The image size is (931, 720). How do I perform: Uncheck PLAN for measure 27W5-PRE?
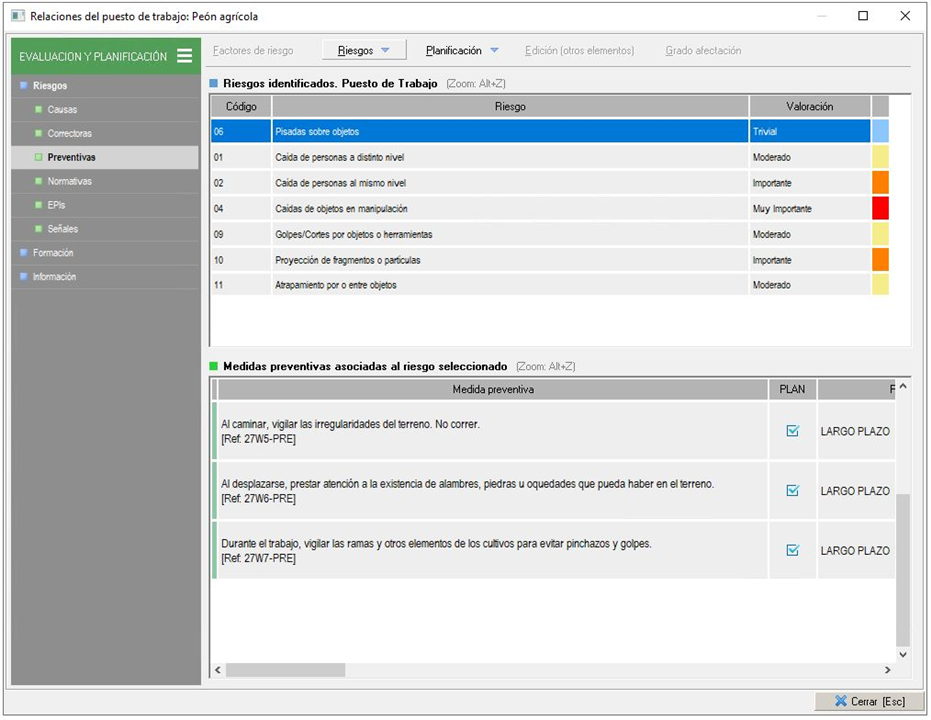793,431
